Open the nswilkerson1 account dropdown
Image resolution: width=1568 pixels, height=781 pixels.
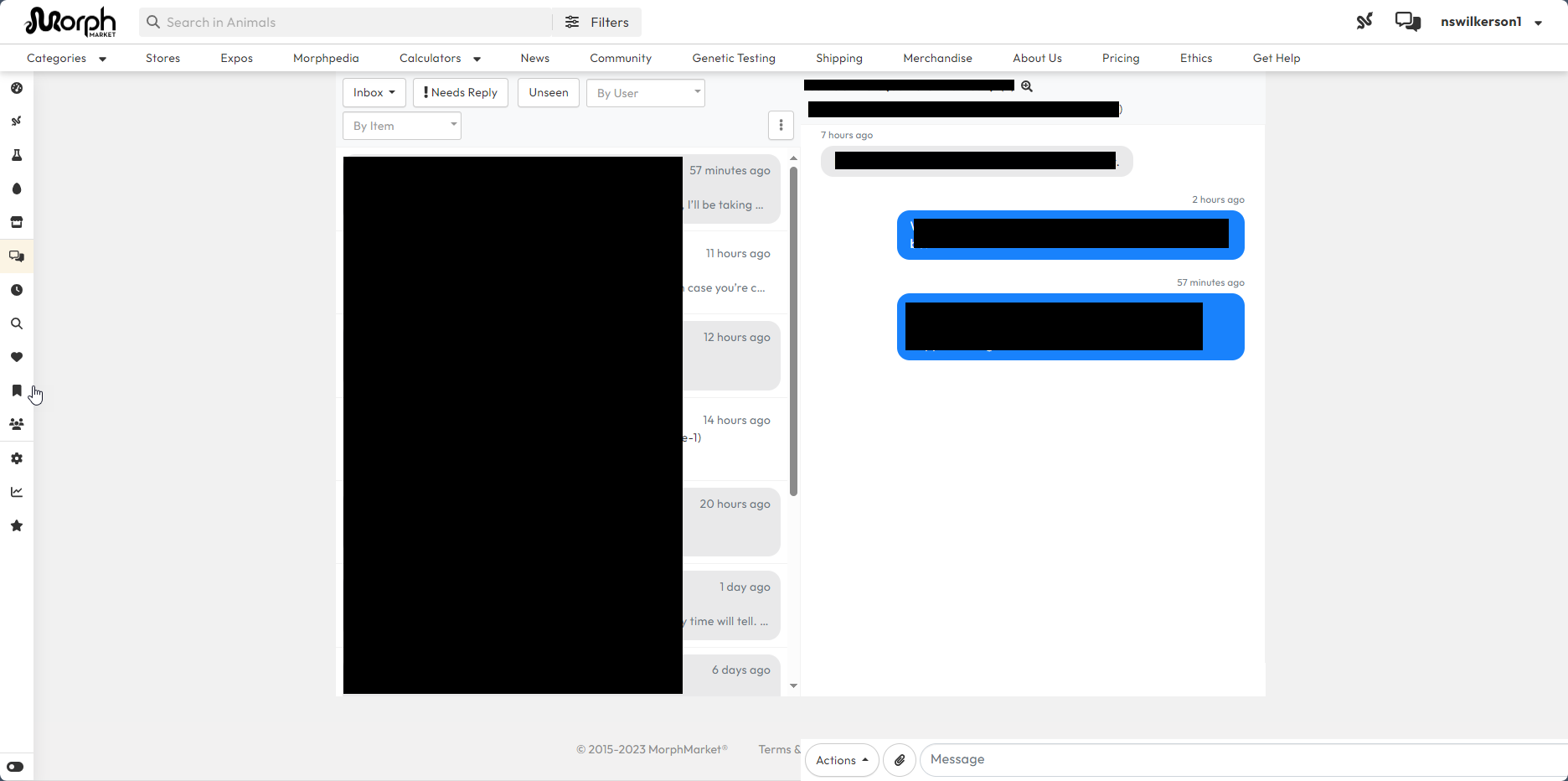tap(1492, 22)
